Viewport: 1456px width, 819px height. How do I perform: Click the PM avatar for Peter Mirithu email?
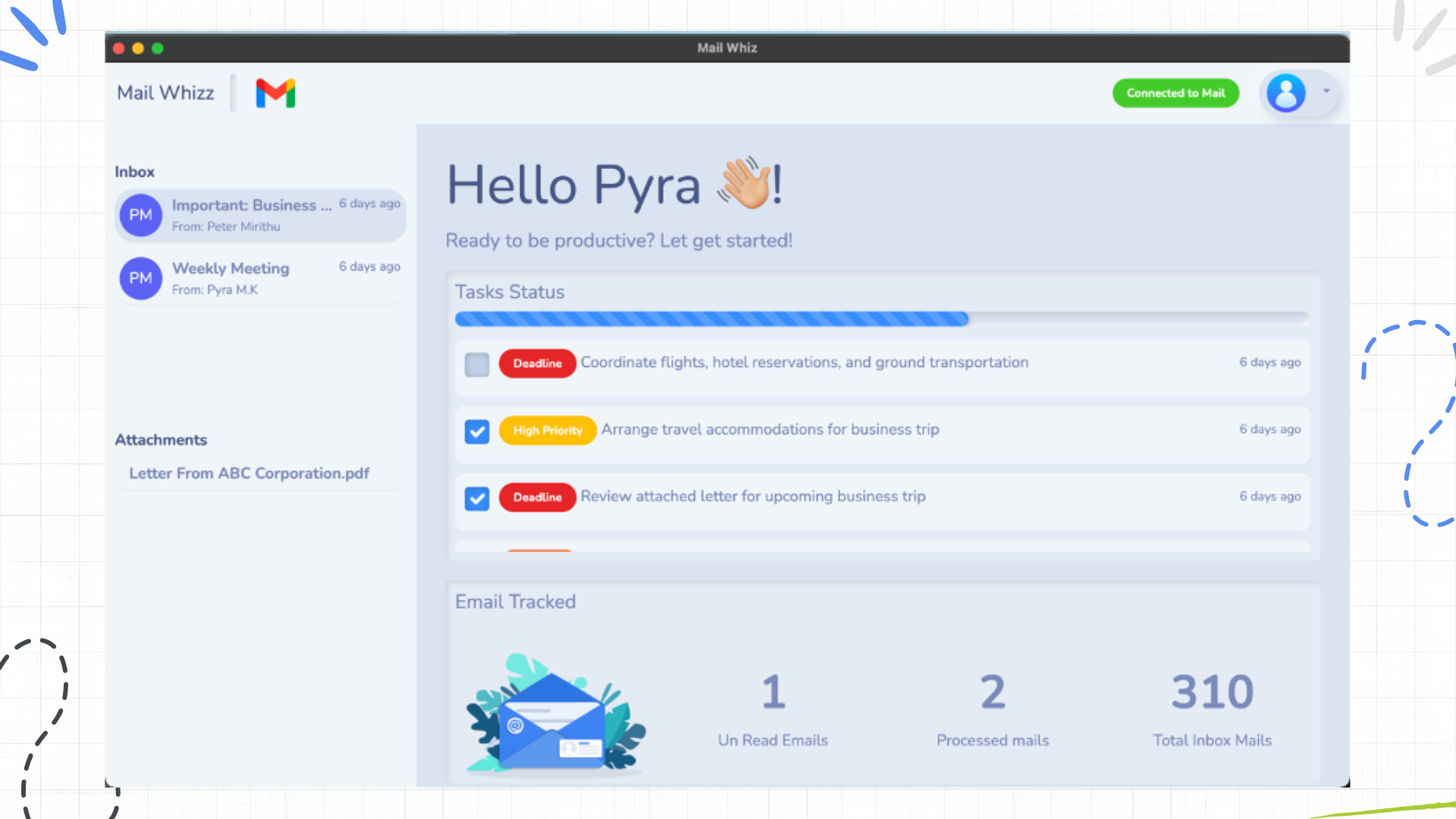tap(141, 214)
